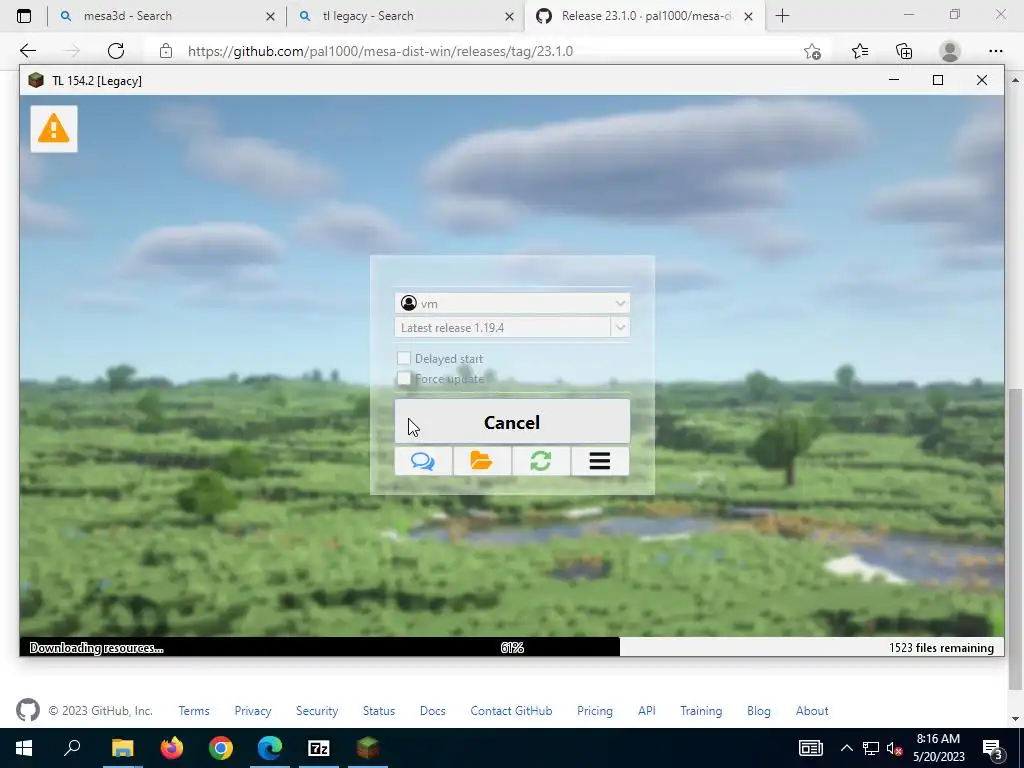
Task: Open the taskbar clock and date
Action: point(938,748)
